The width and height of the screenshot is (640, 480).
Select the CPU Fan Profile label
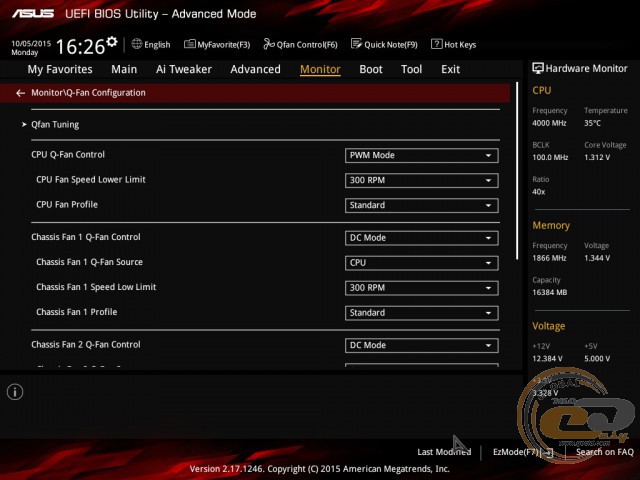click(67, 204)
